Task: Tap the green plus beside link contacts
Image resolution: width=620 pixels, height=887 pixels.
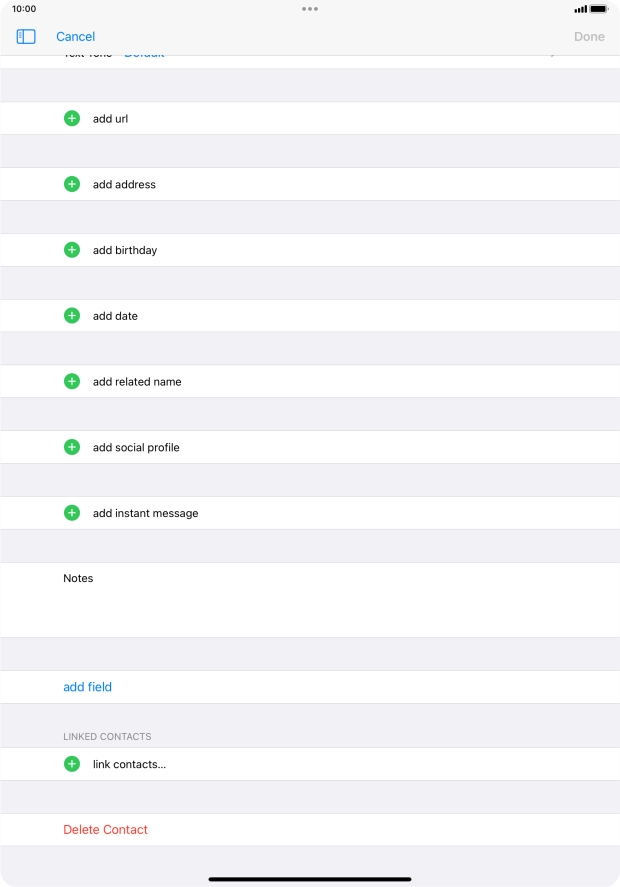Action: (72, 764)
